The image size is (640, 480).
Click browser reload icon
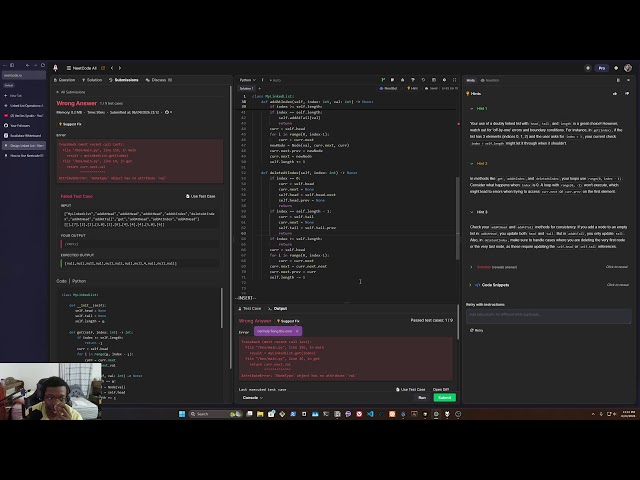tap(43, 65)
